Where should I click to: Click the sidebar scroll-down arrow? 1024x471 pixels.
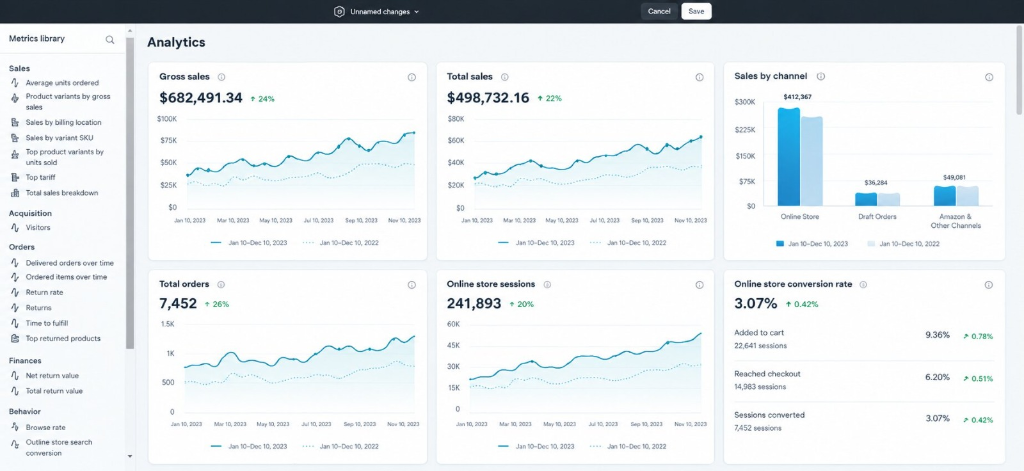click(130, 456)
